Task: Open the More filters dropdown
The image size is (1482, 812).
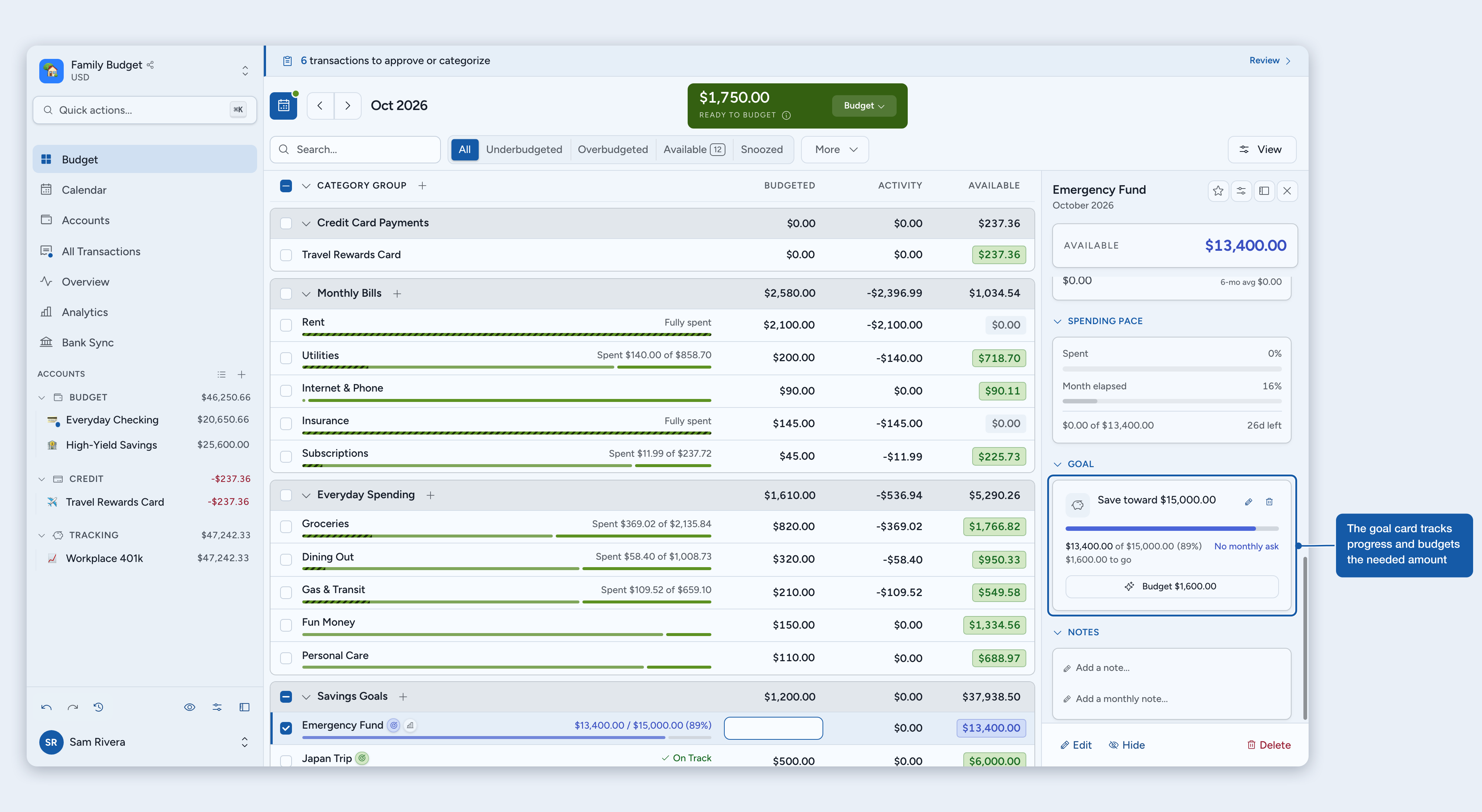Action: tap(835, 150)
